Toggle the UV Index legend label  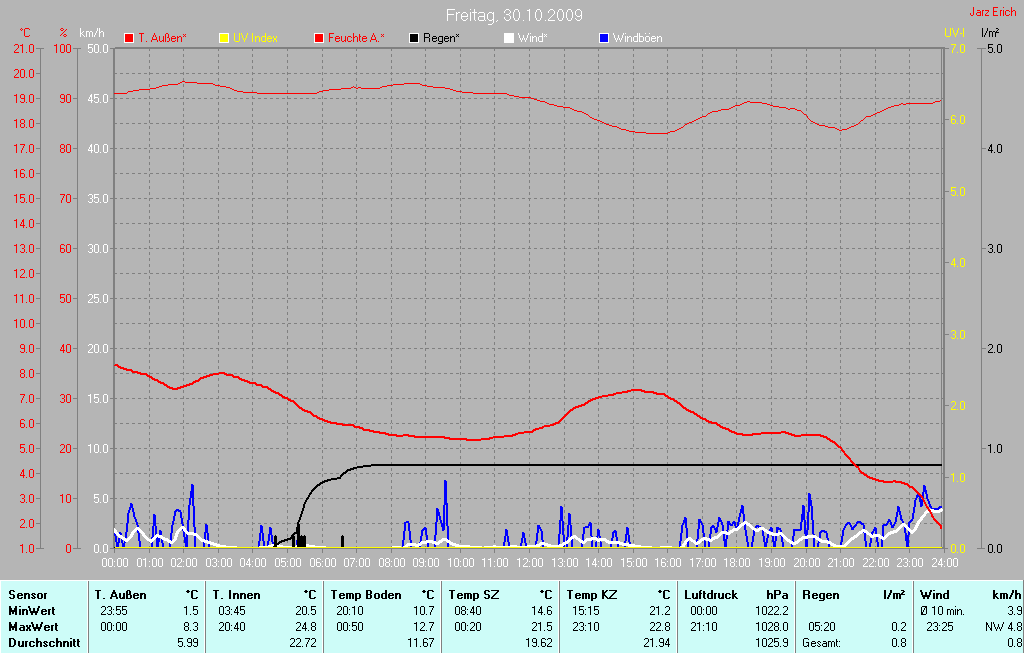256,38
